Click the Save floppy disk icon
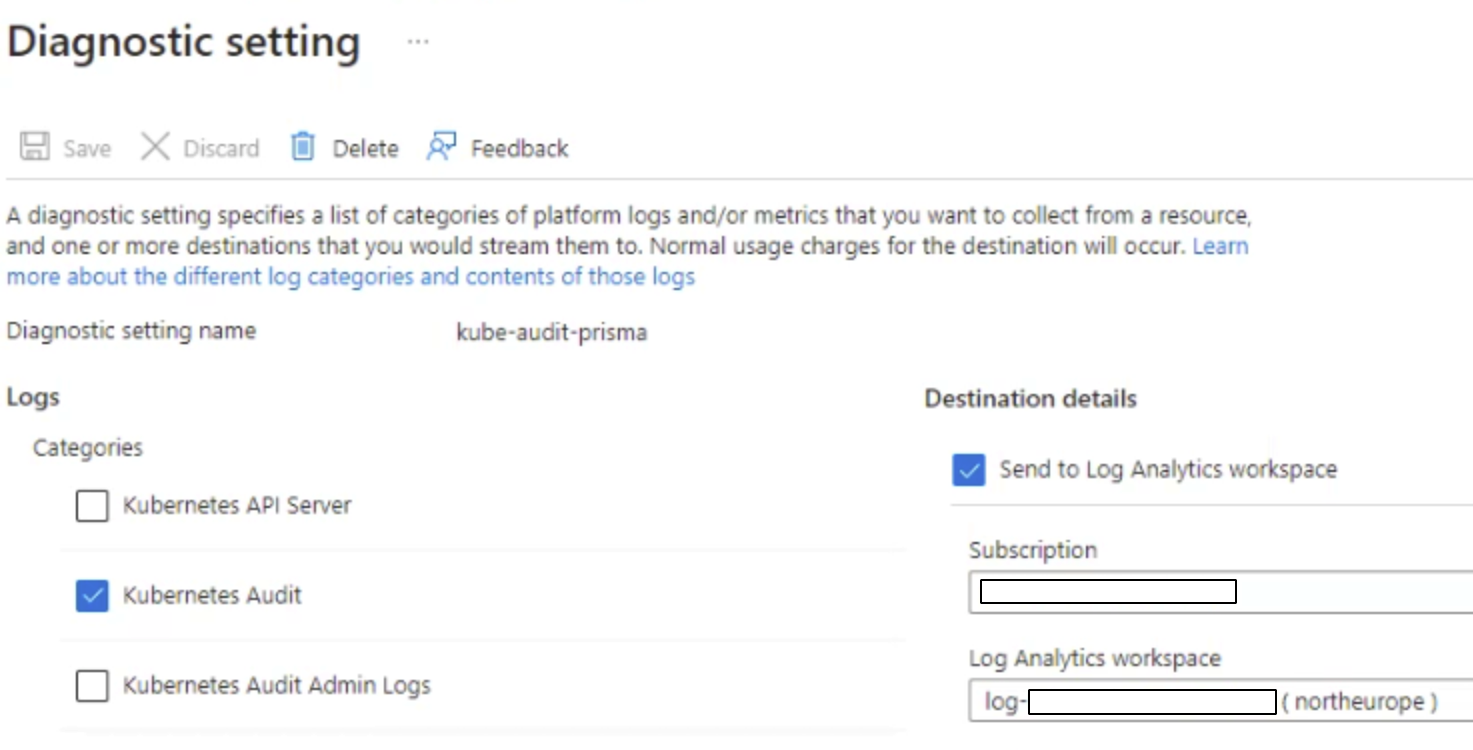 click(x=35, y=147)
